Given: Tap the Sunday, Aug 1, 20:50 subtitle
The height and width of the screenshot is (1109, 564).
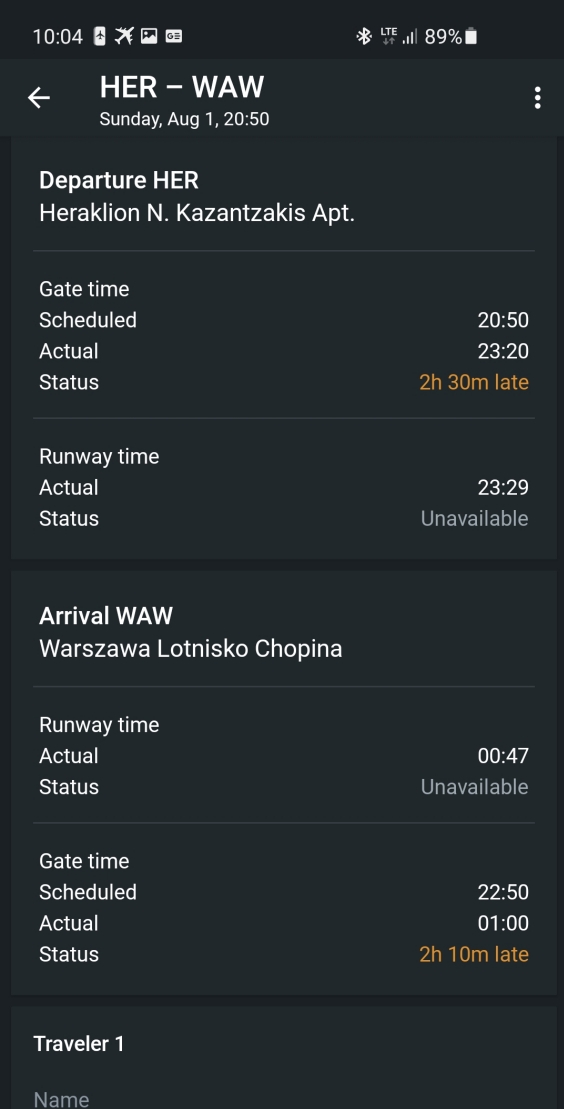Looking at the screenshot, I should coord(184,119).
